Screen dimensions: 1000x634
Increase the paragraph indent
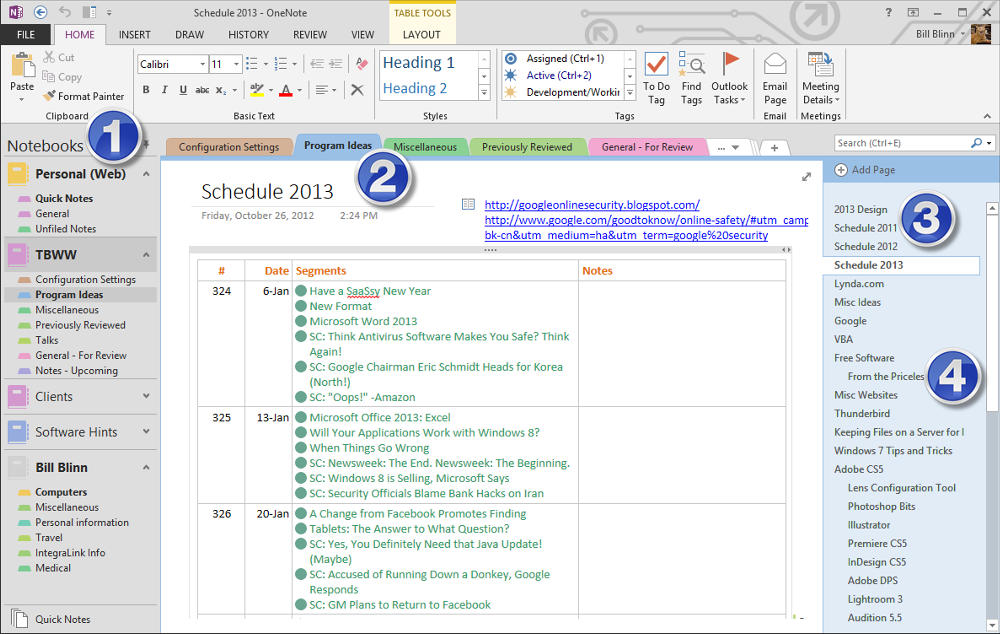335,64
